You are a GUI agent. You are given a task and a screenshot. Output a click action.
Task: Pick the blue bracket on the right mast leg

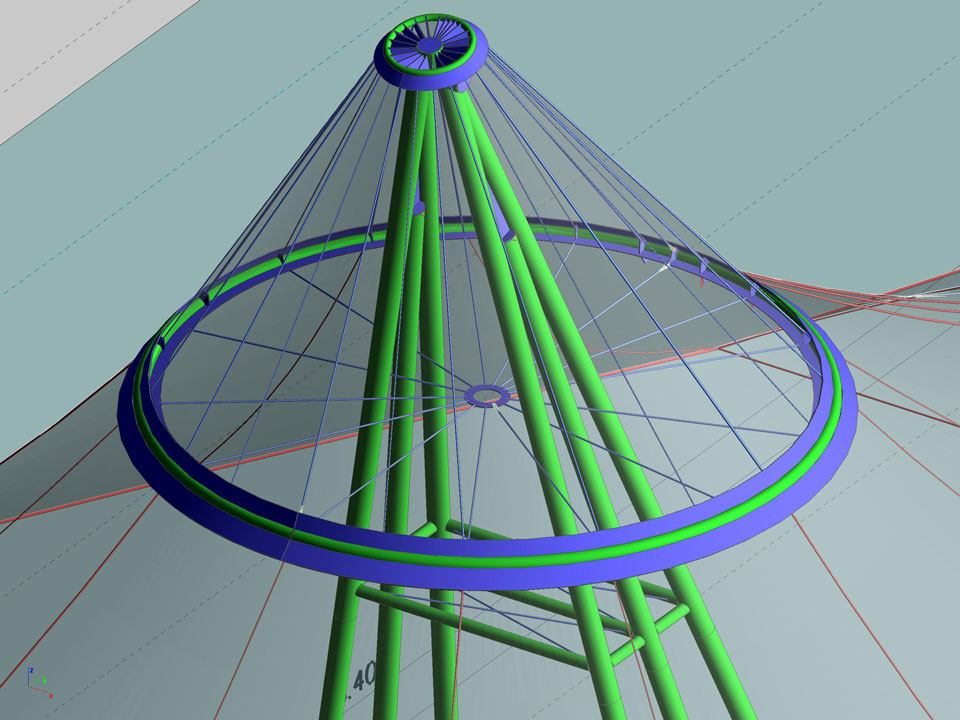510,234
